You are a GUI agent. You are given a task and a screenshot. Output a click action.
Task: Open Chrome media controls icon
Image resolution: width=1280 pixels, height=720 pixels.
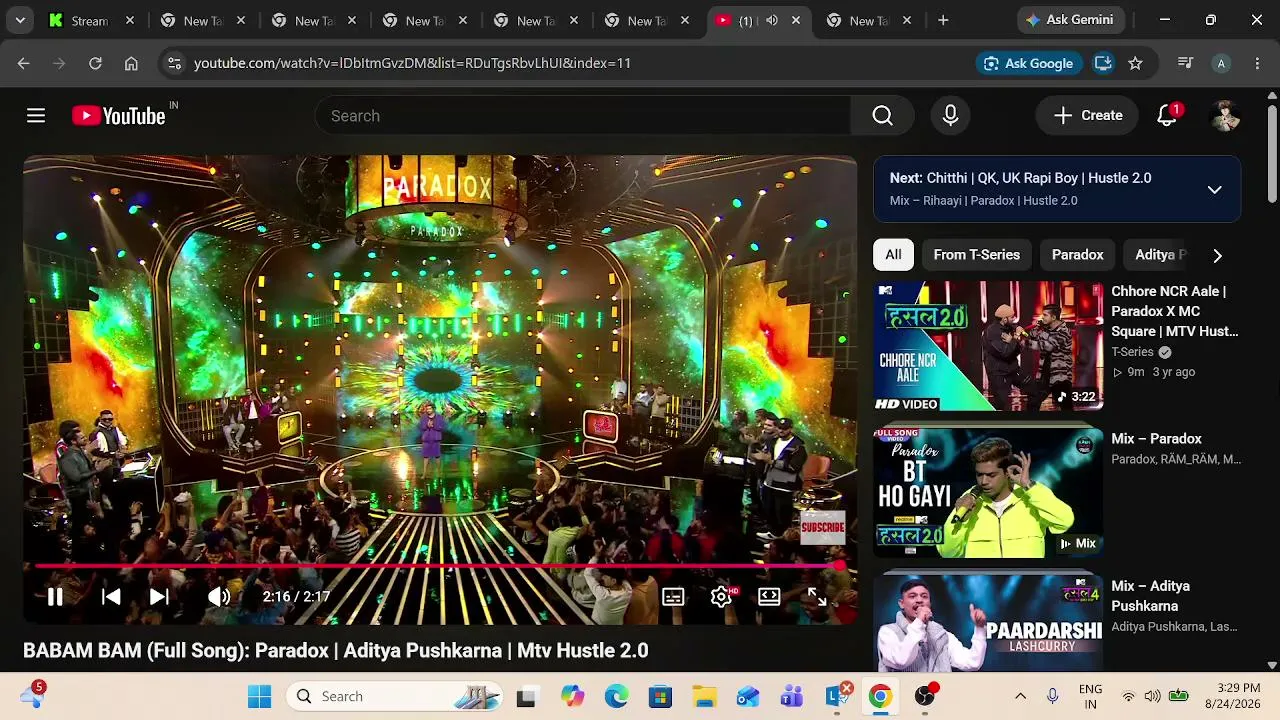1185,63
